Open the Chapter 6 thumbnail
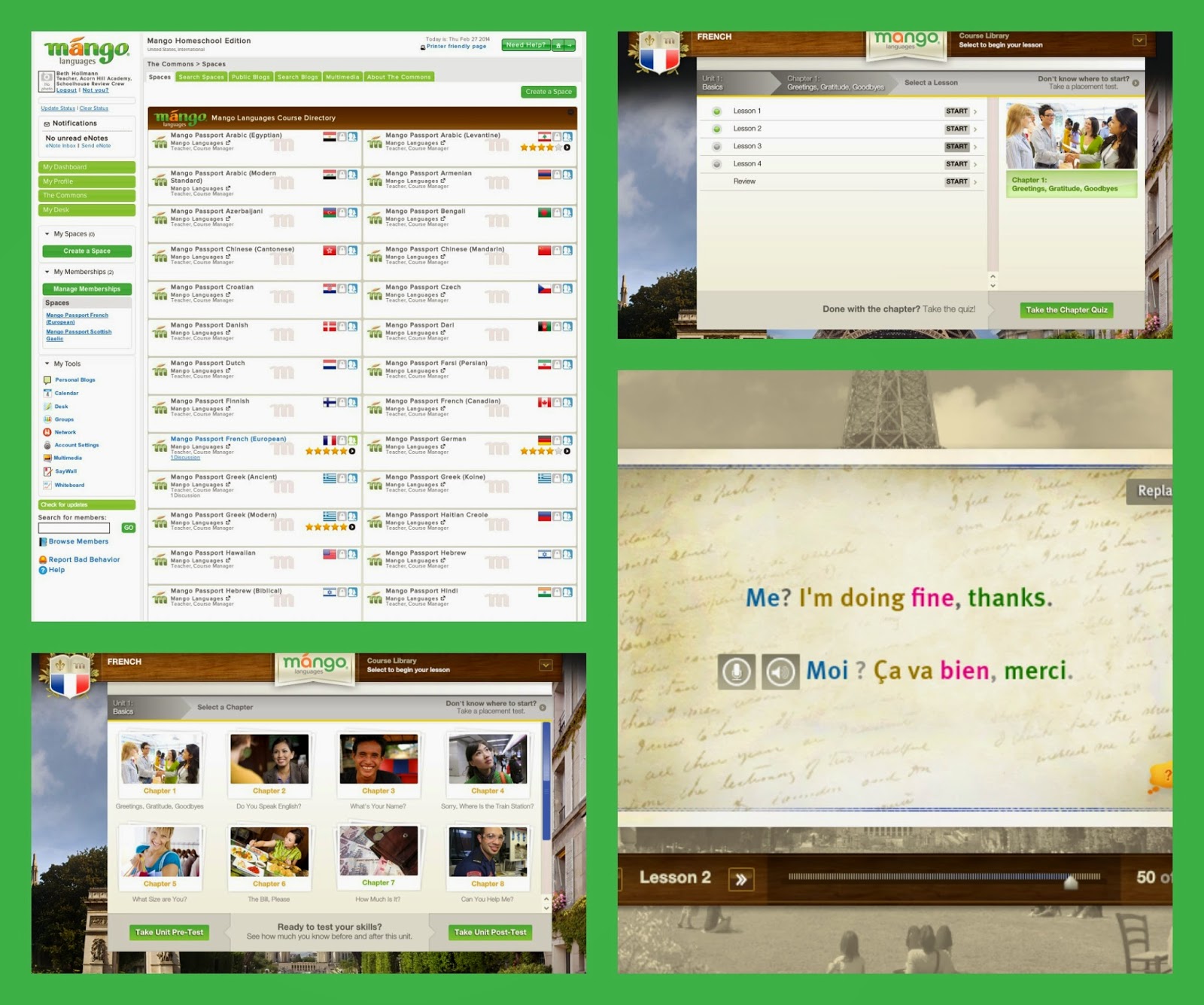Image resolution: width=1204 pixels, height=1005 pixels. [x=269, y=851]
